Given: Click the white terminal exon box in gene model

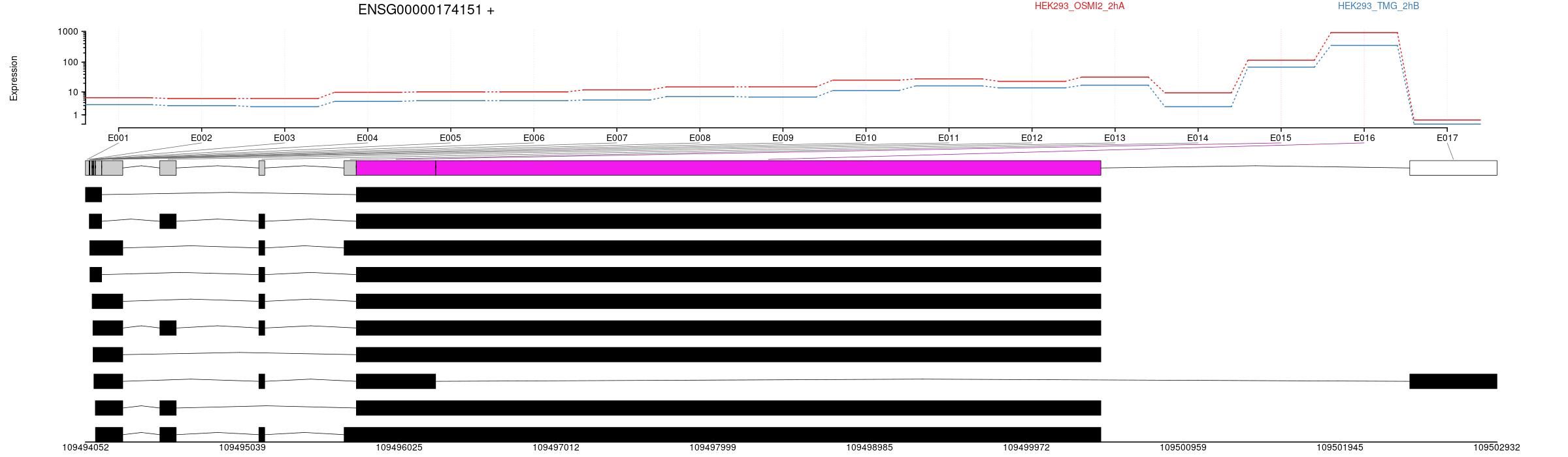Looking at the screenshot, I should coord(1453,168).
